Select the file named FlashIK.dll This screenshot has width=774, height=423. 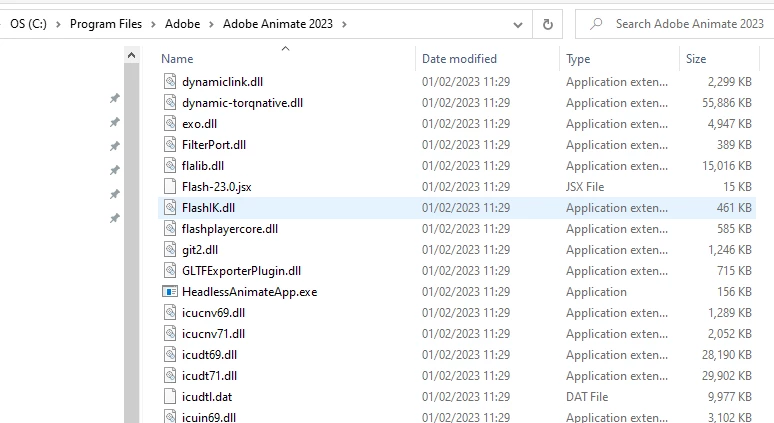coord(208,208)
